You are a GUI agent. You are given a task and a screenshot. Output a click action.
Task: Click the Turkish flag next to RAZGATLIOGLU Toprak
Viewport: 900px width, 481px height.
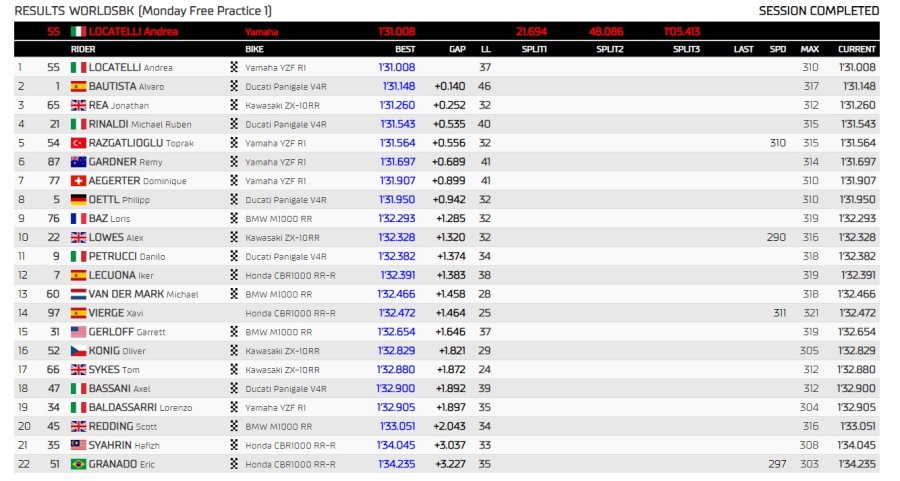coord(78,143)
